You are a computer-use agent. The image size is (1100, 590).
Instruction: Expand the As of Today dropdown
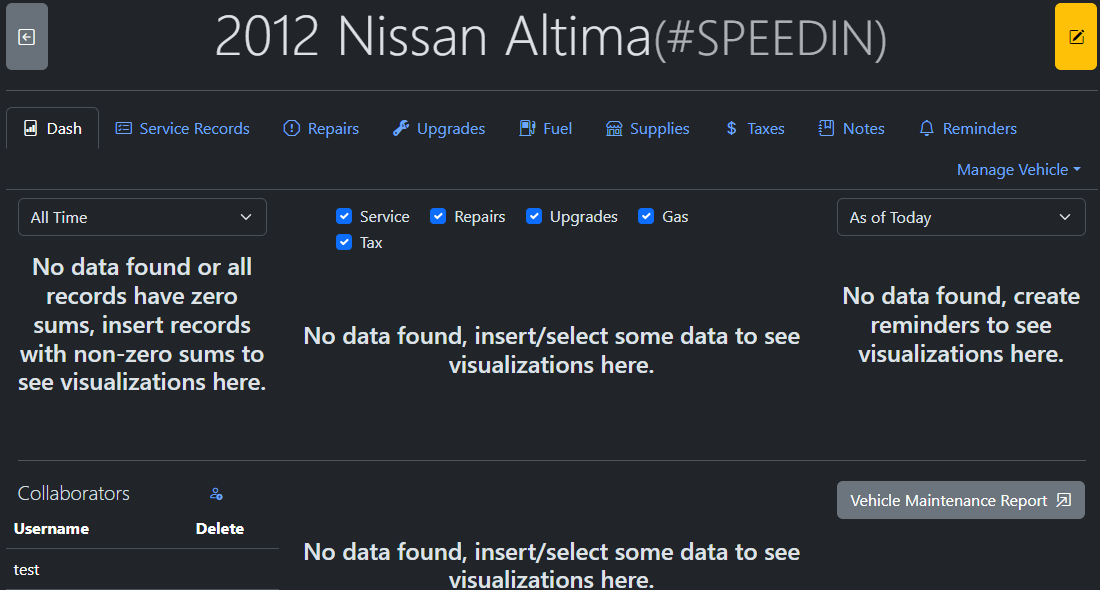click(960, 217)
